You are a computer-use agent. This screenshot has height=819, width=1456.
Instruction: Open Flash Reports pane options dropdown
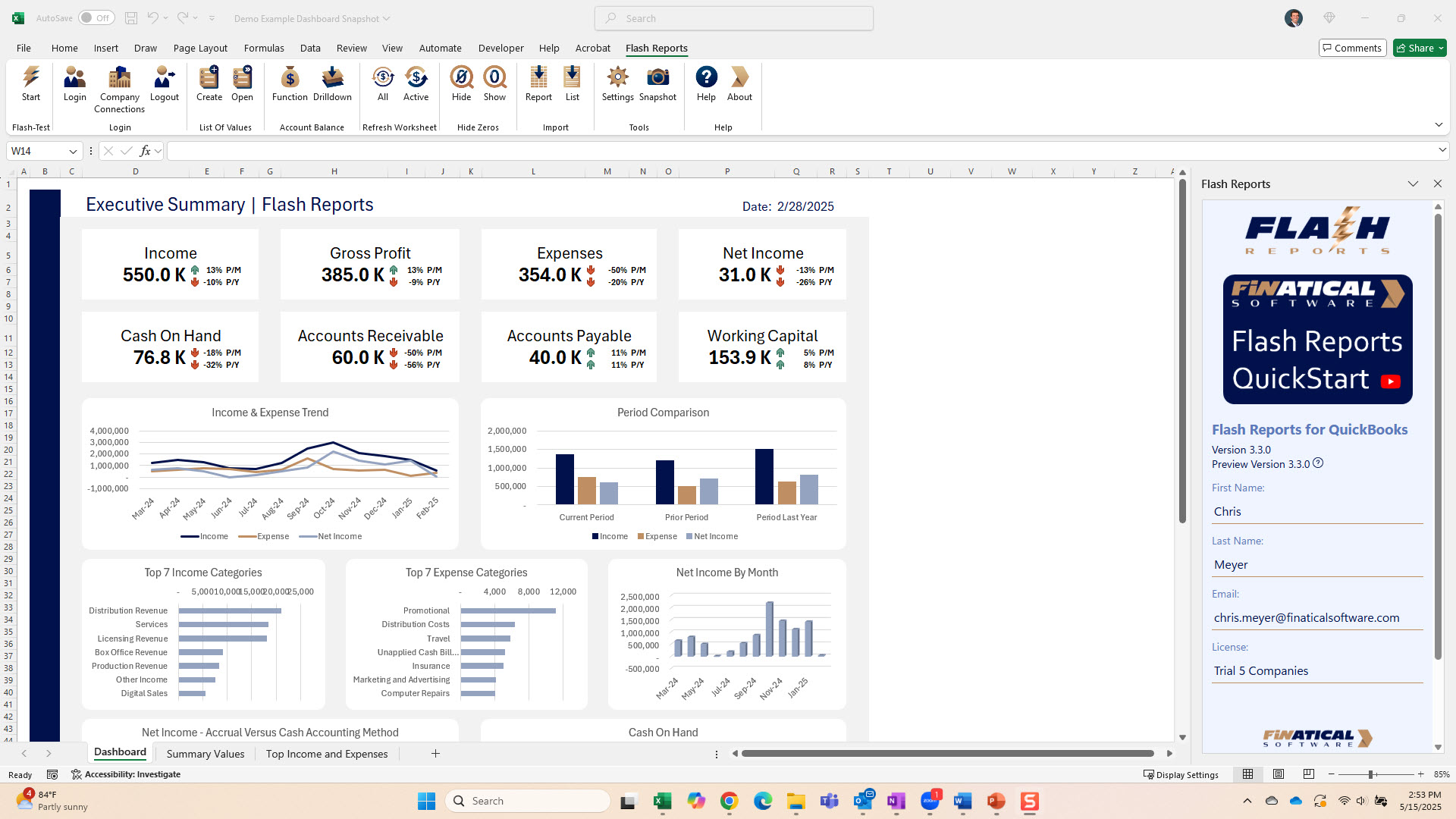[1413, 184]
